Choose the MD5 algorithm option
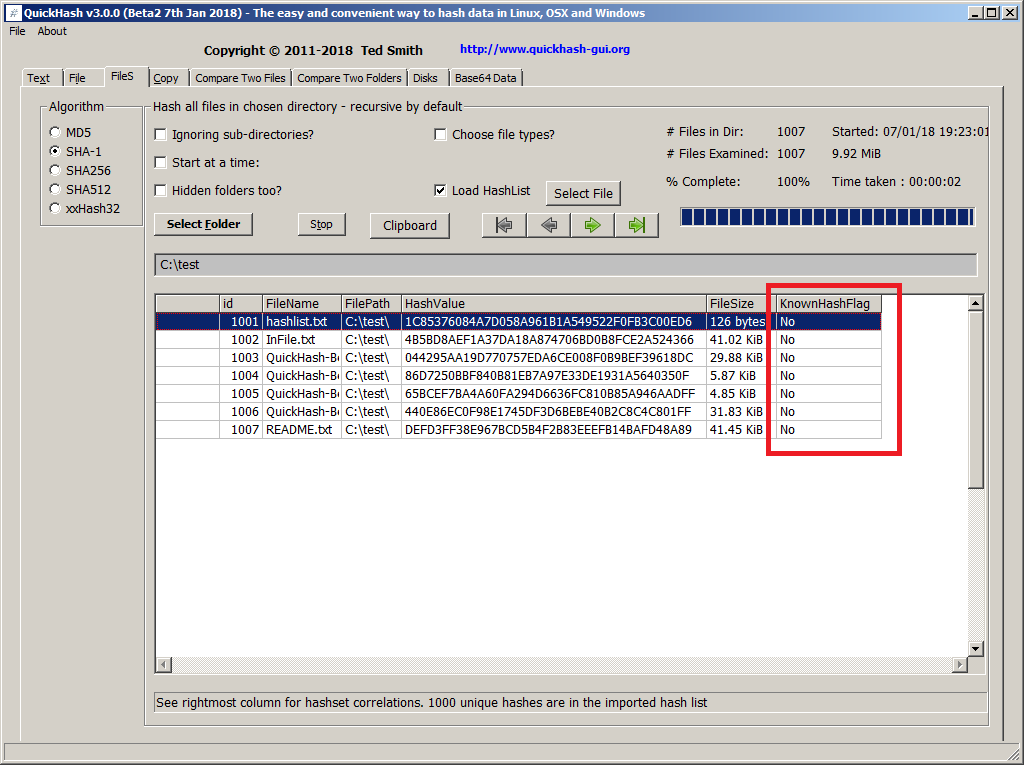The width and height of the screenshot is (1024, 765). pos(56,133)
